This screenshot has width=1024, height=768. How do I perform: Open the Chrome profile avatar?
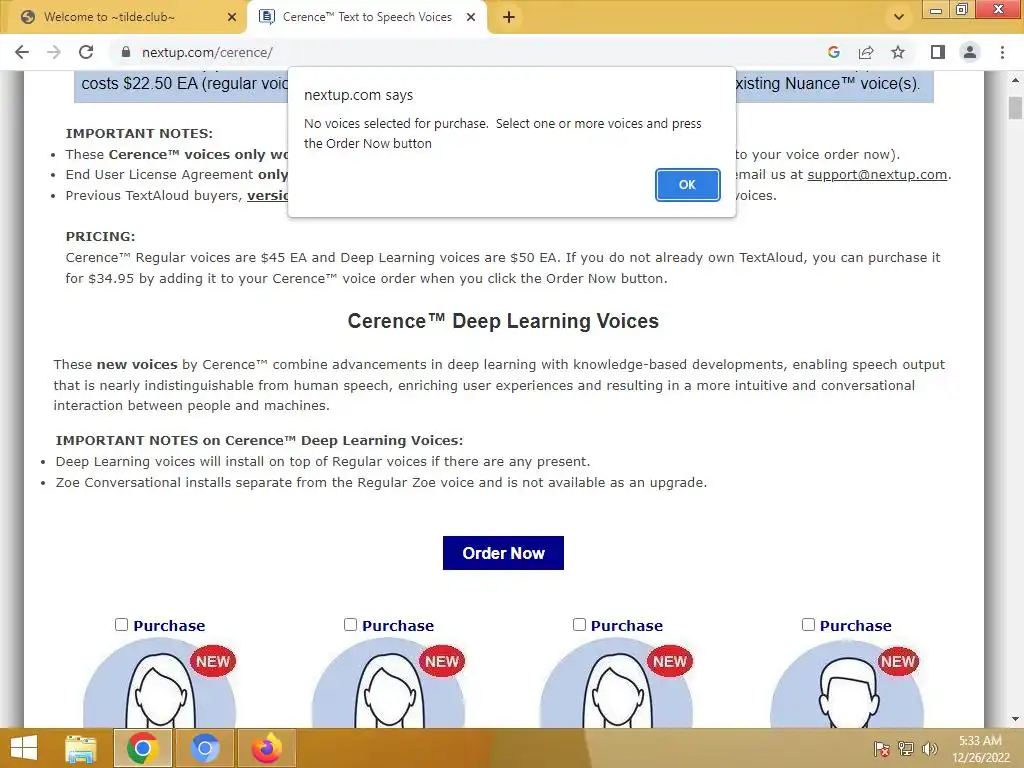click(970, 52)
